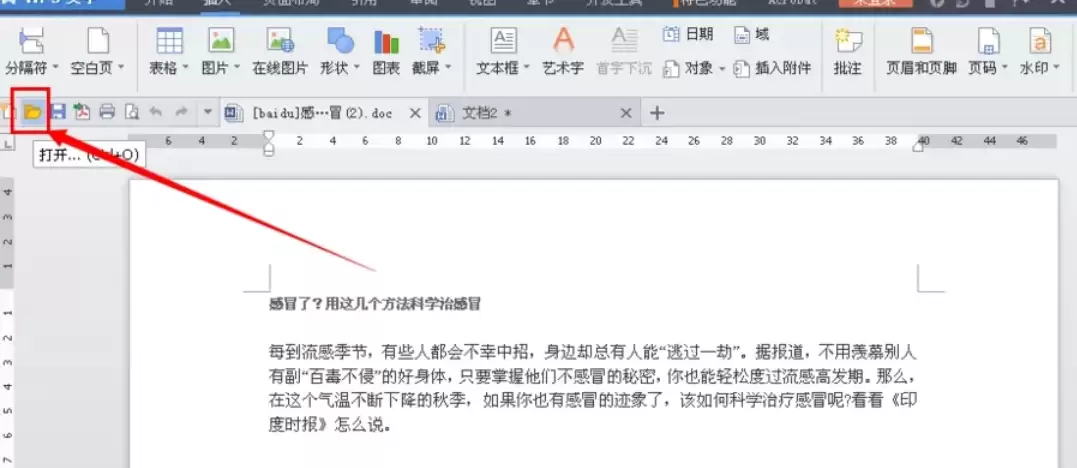1077x468 pixels.
Task: Open Print Preview with the magnifier page icon
Action: [x=131, y=112]
